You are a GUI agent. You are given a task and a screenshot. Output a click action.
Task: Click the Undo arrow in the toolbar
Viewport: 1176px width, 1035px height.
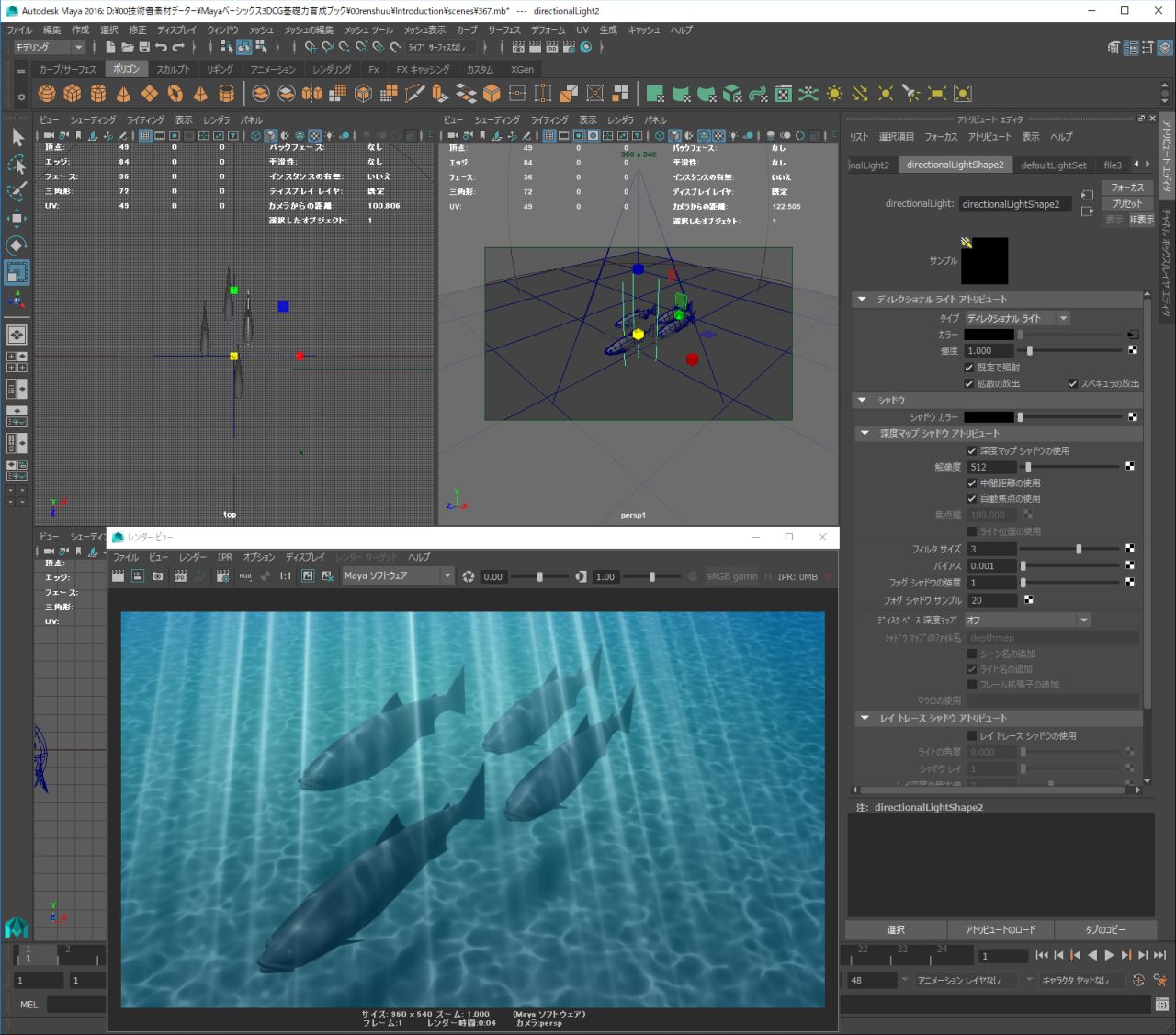162,48
